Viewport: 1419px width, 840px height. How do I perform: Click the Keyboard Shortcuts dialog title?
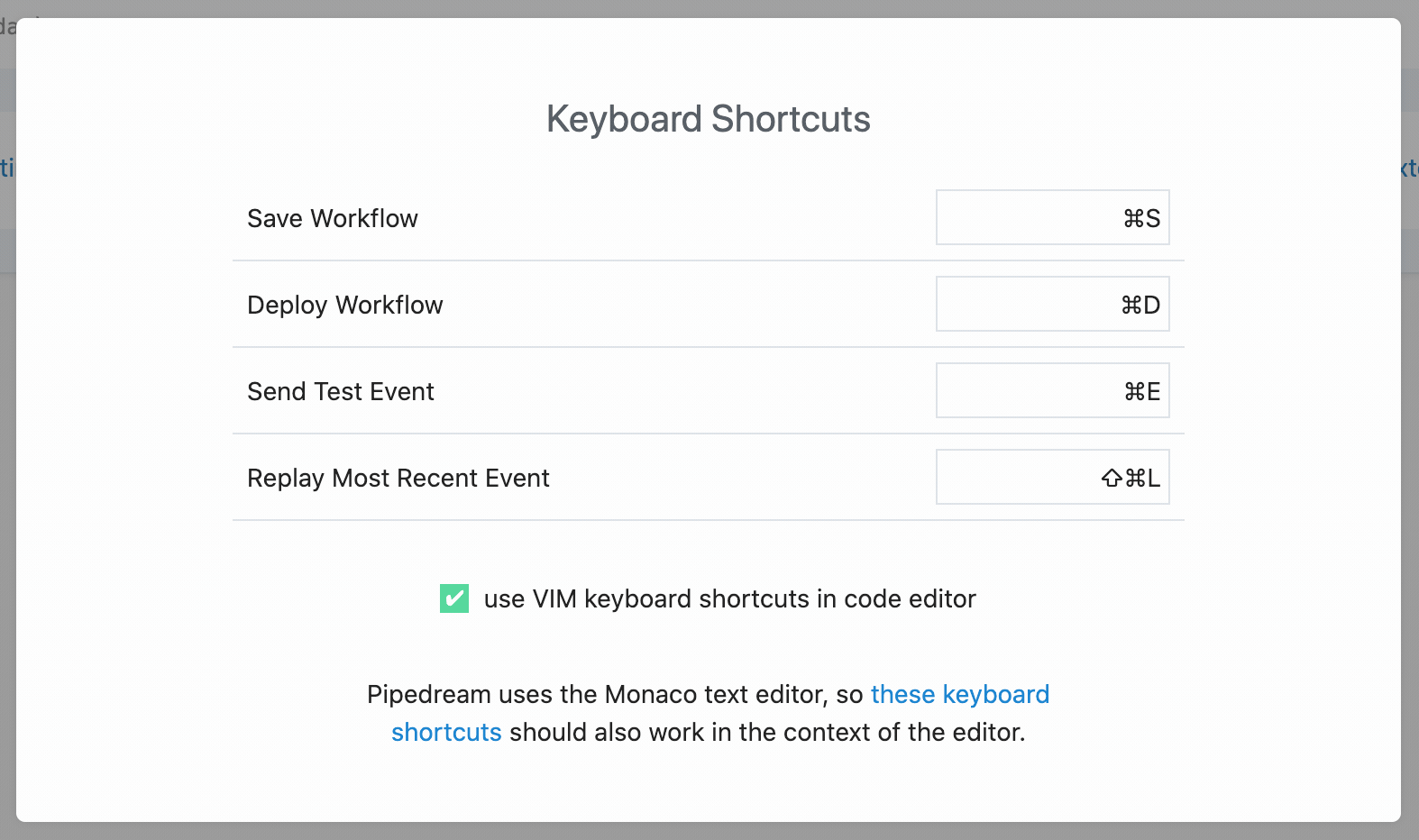click(708, 118)
